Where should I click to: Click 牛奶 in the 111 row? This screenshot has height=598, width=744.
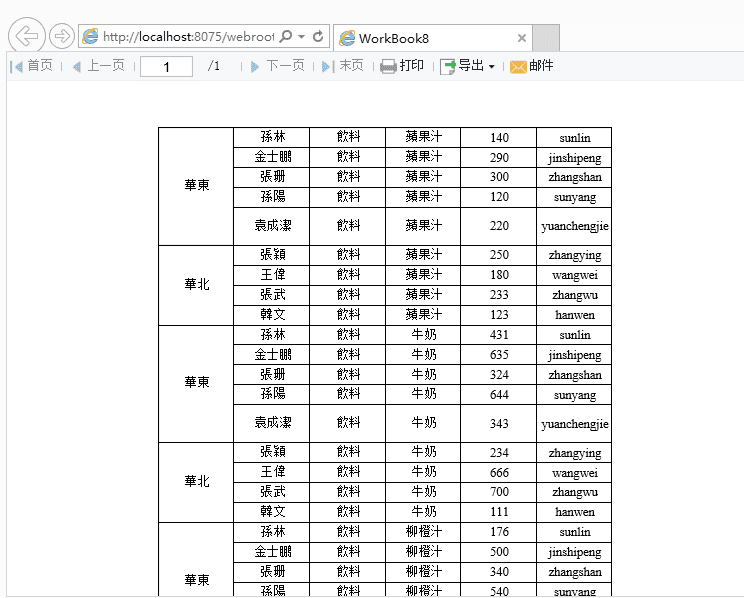[423, 512]
